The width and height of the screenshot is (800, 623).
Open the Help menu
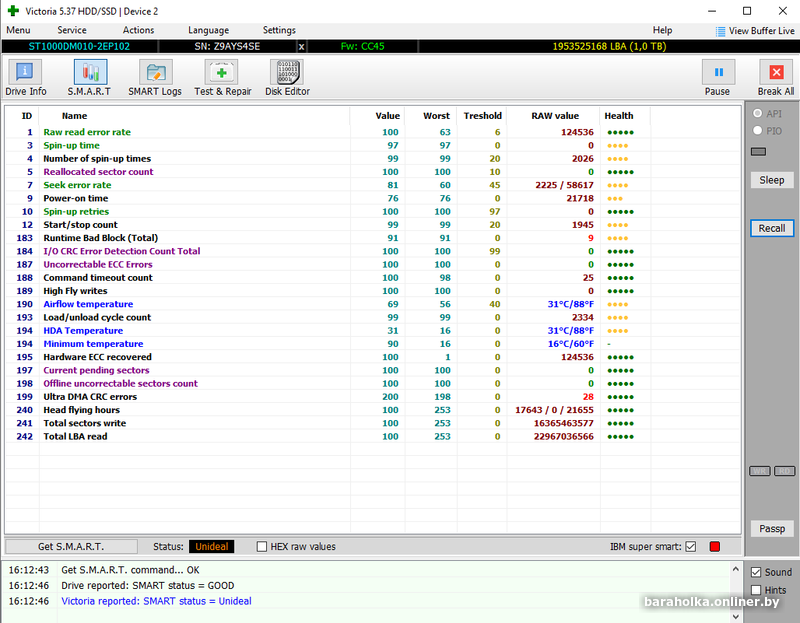(x=662, y=30)
